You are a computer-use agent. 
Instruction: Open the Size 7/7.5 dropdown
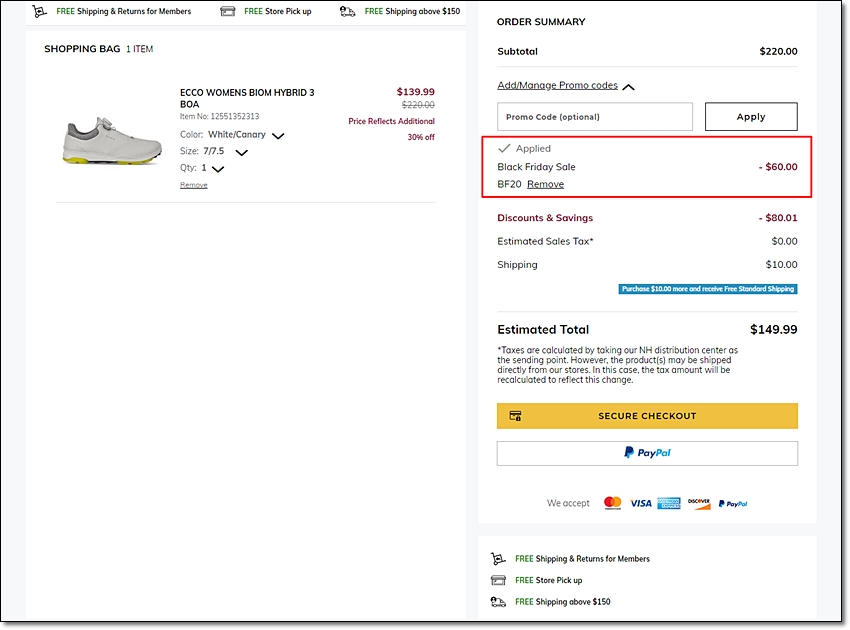[x=242, y=152]
